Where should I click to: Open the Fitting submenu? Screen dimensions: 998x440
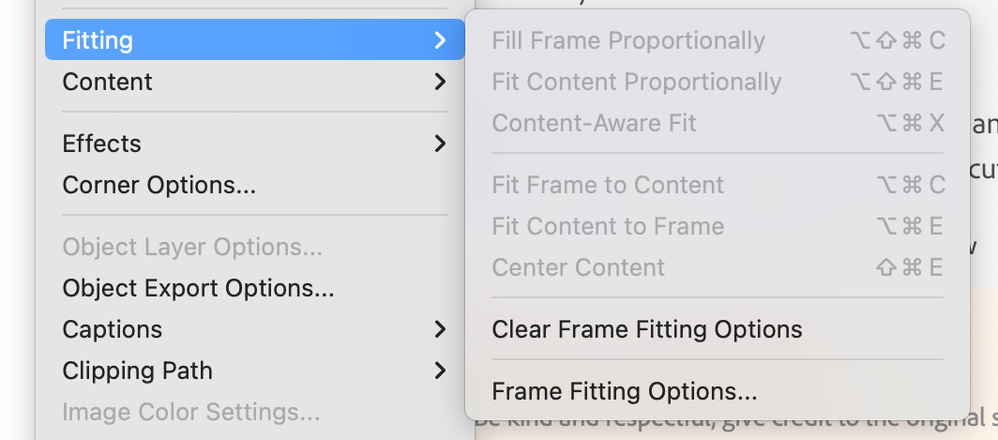point(98,41)
